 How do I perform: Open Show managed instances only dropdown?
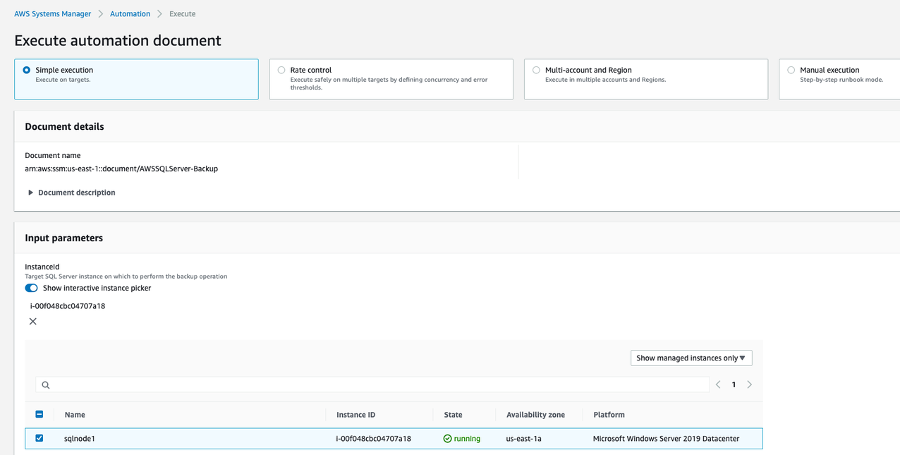(x=691, y=358)
